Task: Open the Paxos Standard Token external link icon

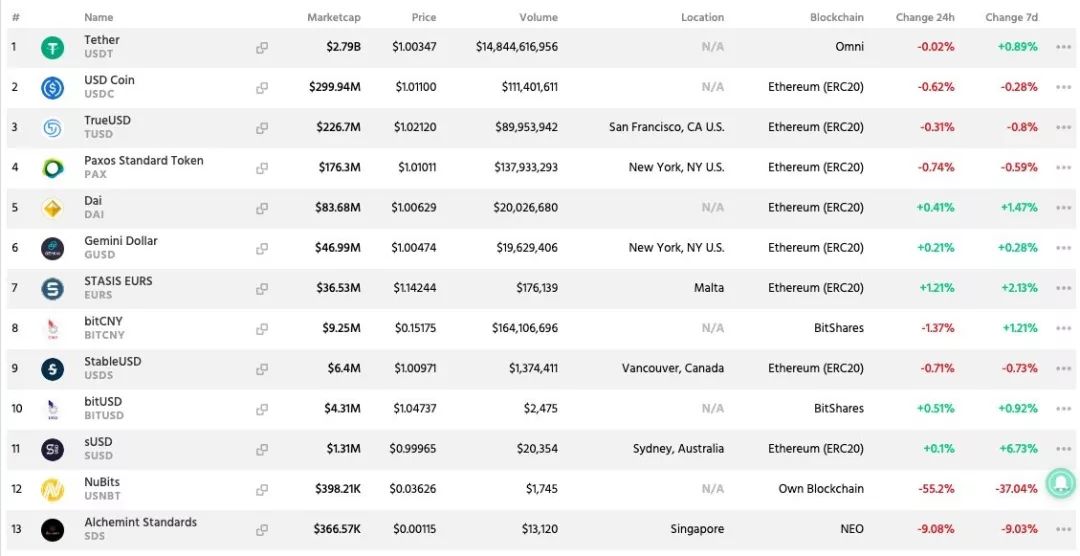Action: click(x=262, y=168)
